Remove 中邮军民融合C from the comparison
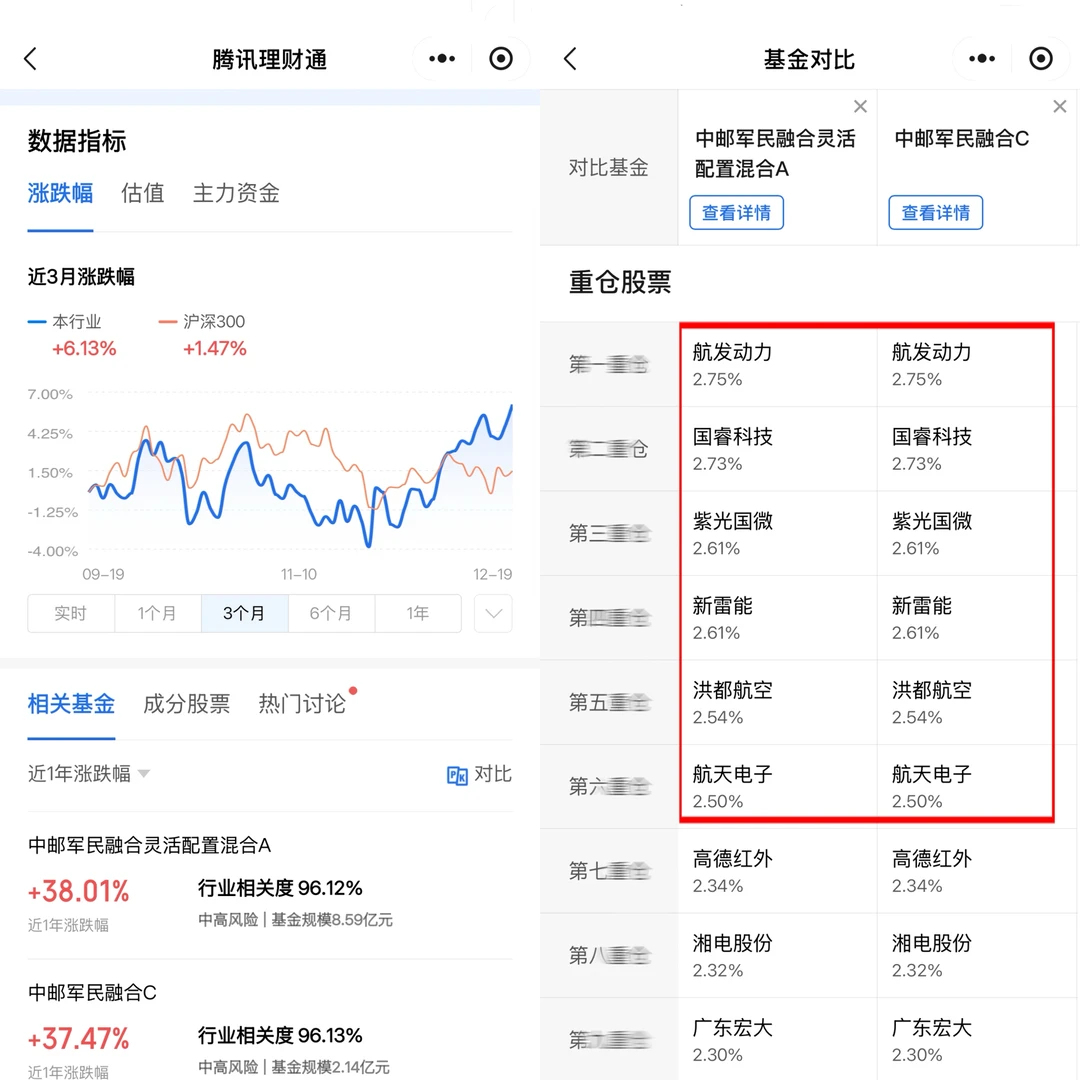The height and width of the screenshot is (1080, 1080). [x=1059, y=106]
